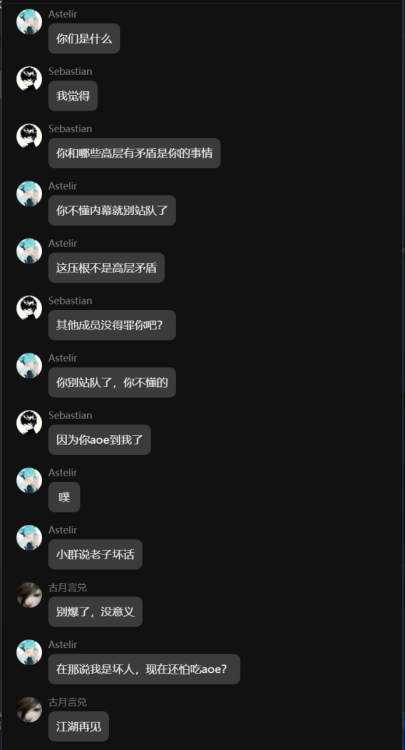Viewport: 405px width, 750px height.
Task: Open Astelir's avatar next to '噗'
Action: 29,480
